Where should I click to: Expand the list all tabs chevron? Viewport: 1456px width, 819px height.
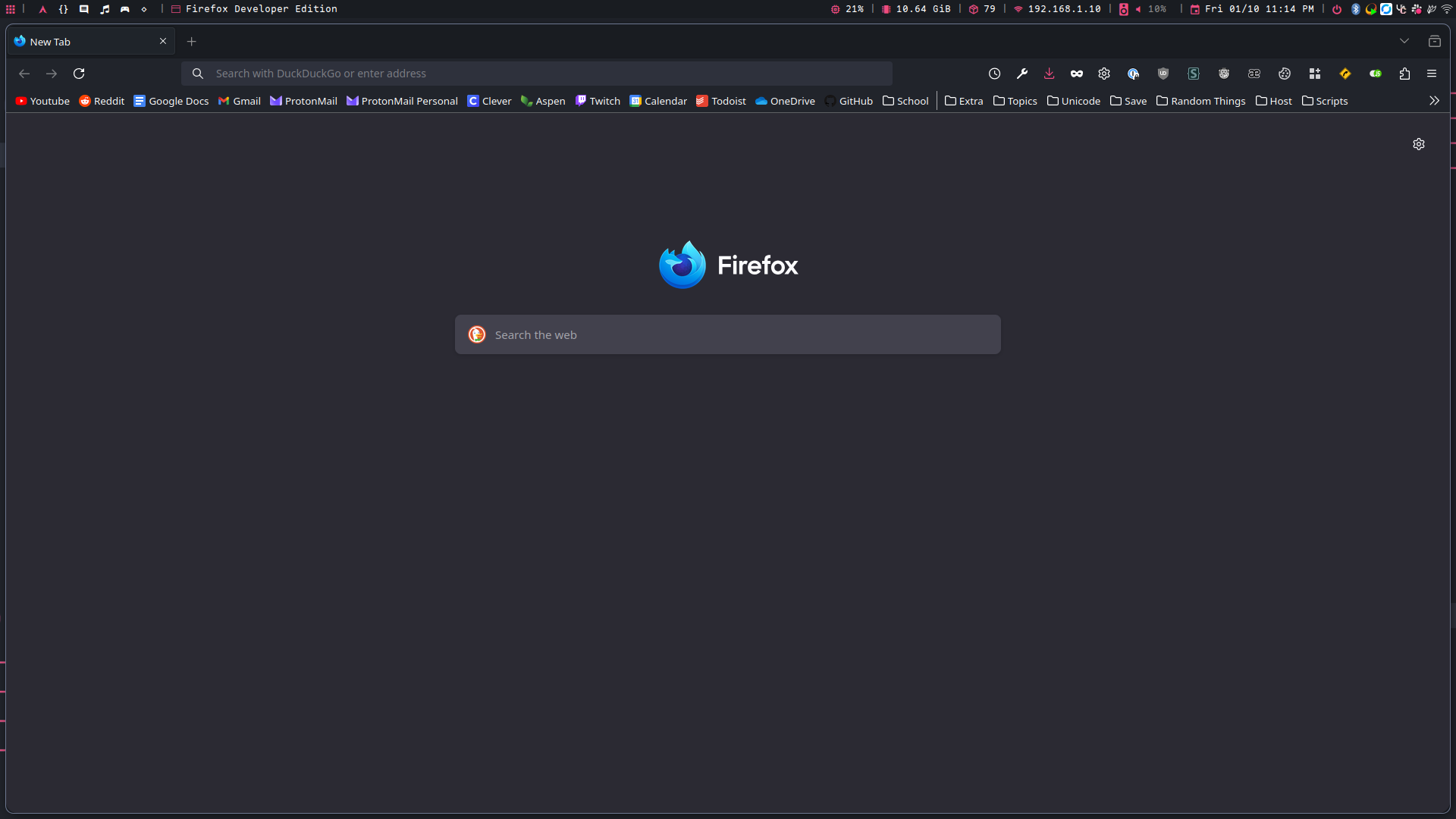click(1404, 42)
